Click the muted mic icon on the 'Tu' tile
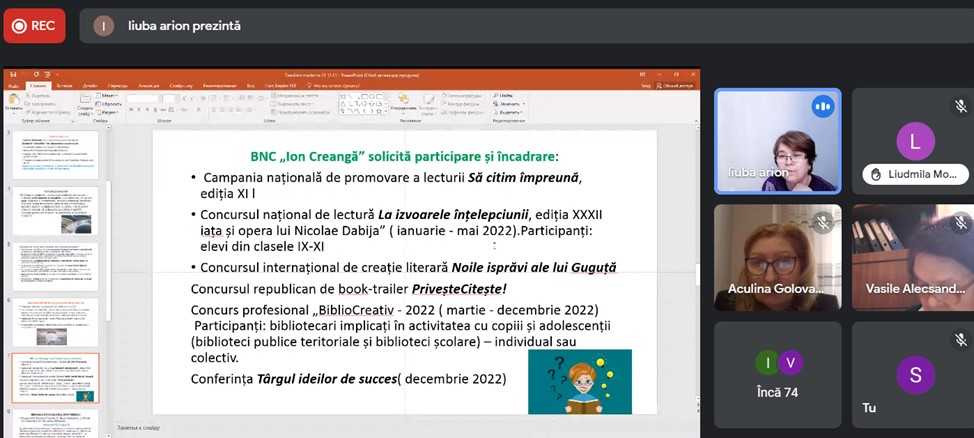Screen dimensions: 974x438 coord(960,339)
